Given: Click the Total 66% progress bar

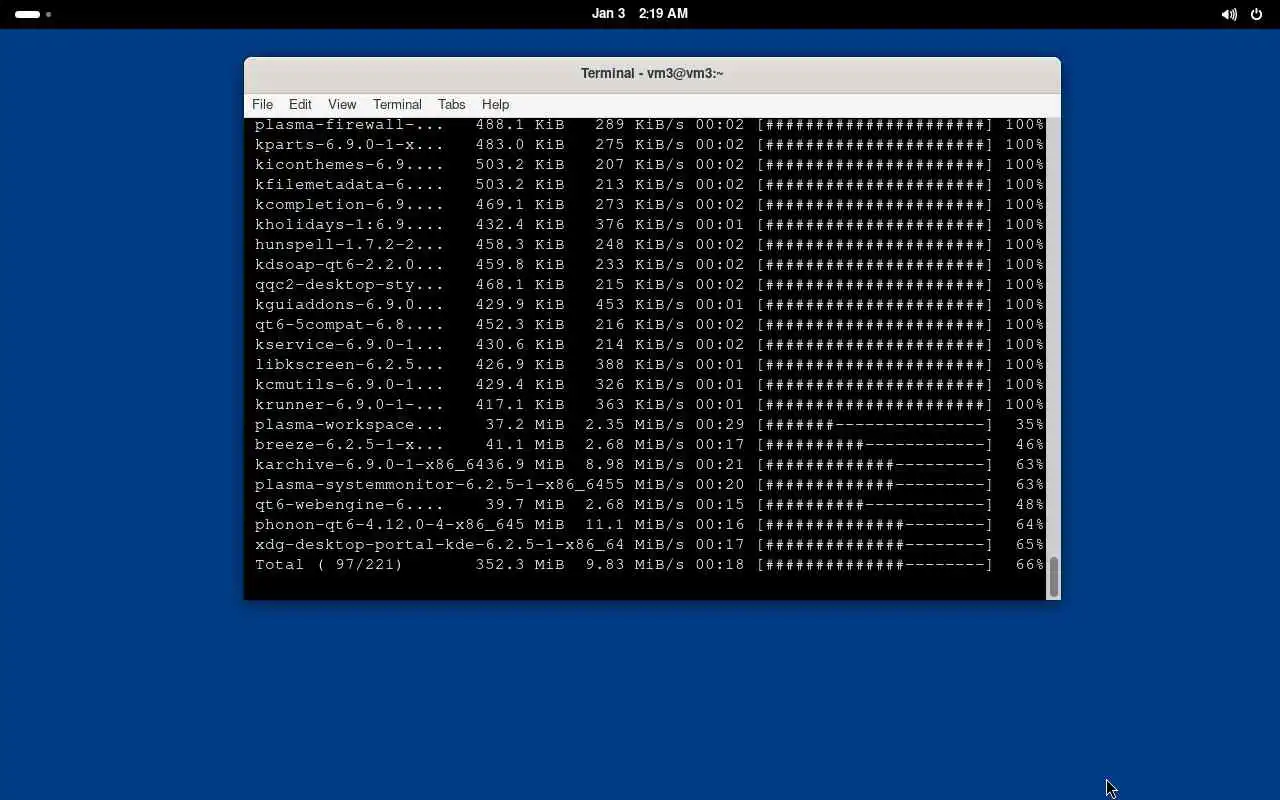Looking at the screenshot, I should [x=875, y=565].
